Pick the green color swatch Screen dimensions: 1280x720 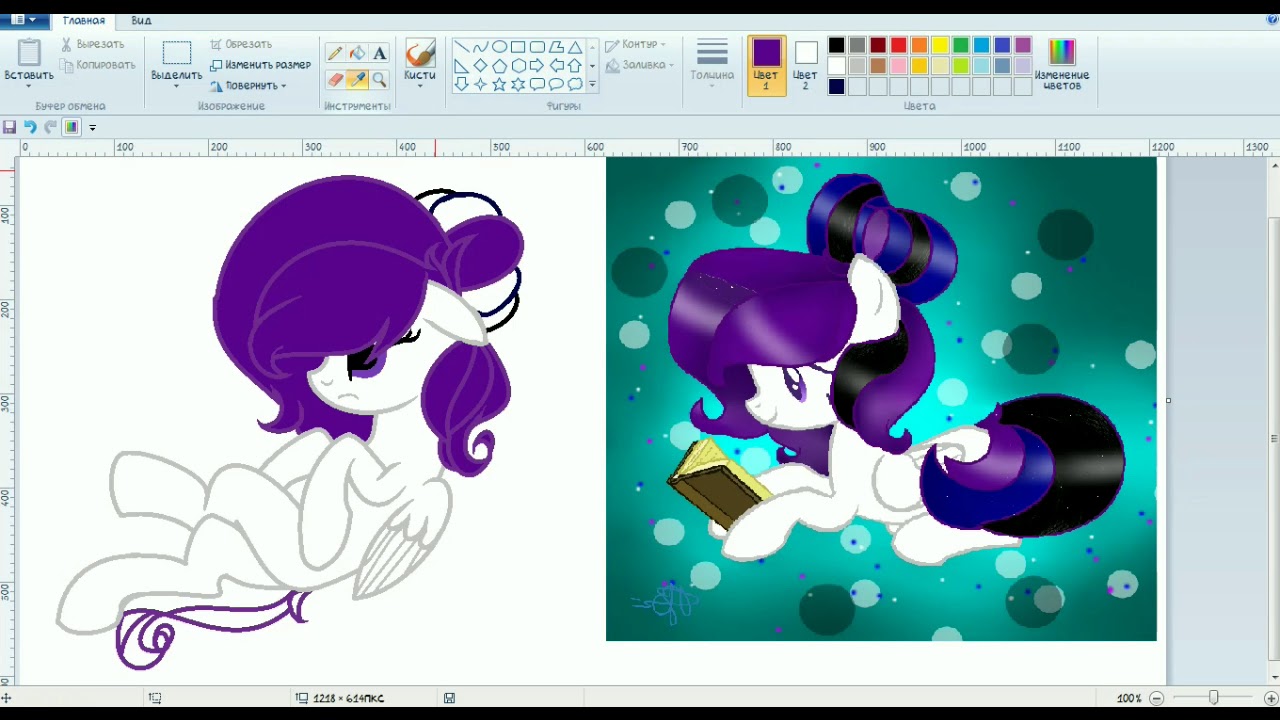coord(961,45)
